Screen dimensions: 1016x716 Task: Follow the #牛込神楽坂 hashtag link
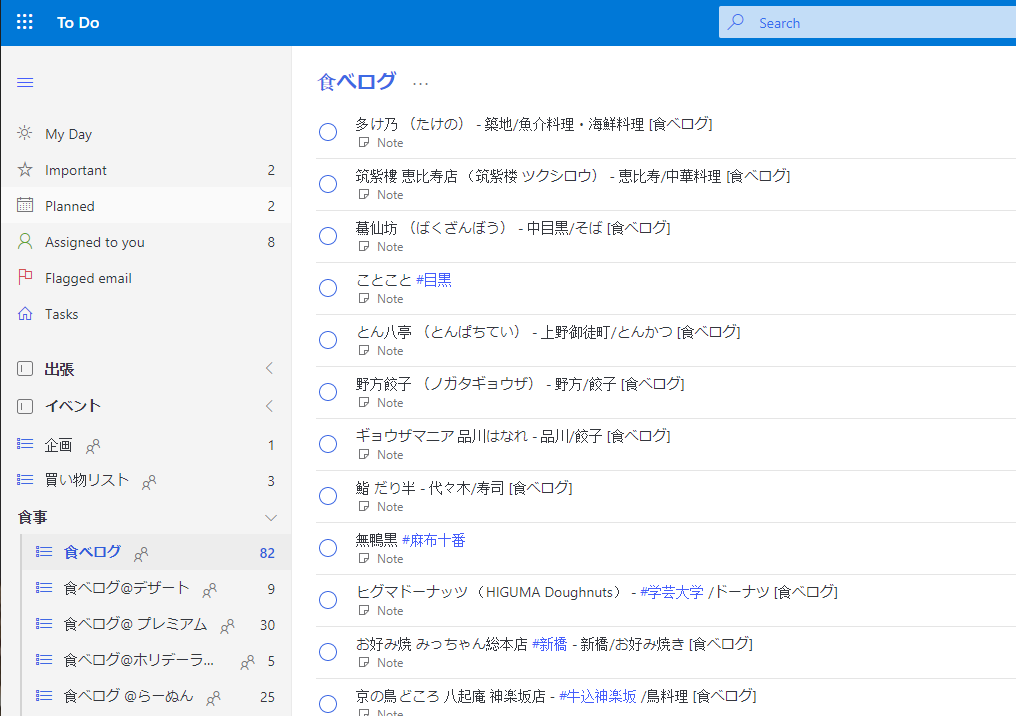[x=597, y=696]
